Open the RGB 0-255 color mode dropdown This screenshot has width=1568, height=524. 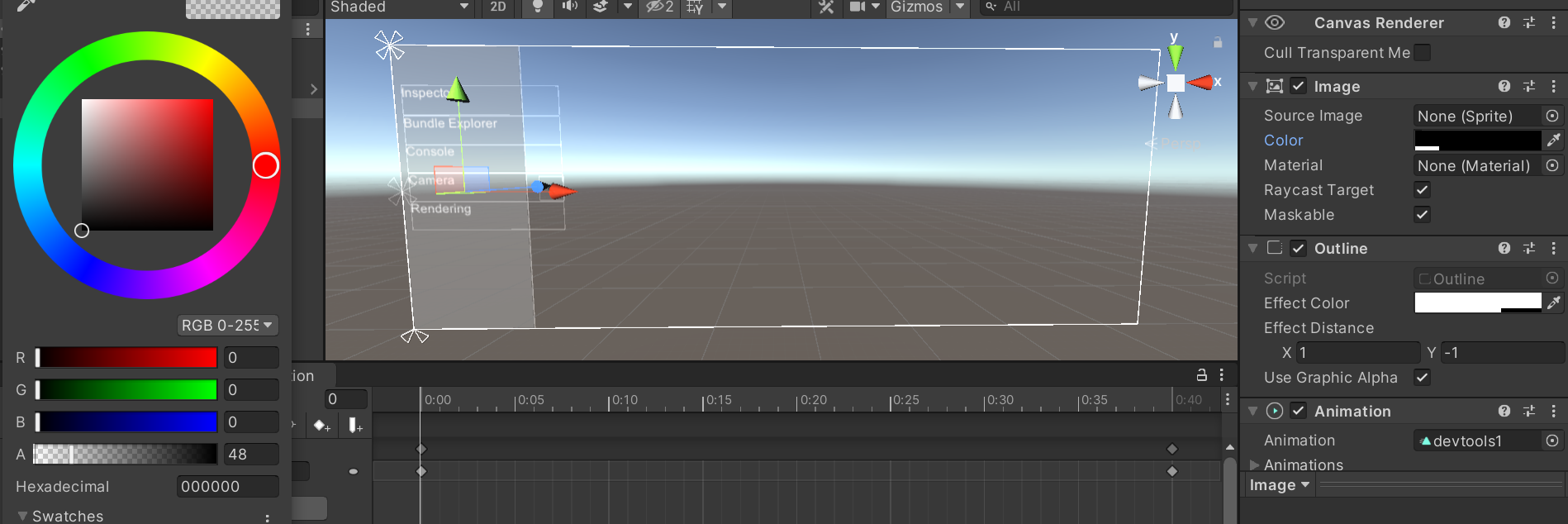coord(227,326)
